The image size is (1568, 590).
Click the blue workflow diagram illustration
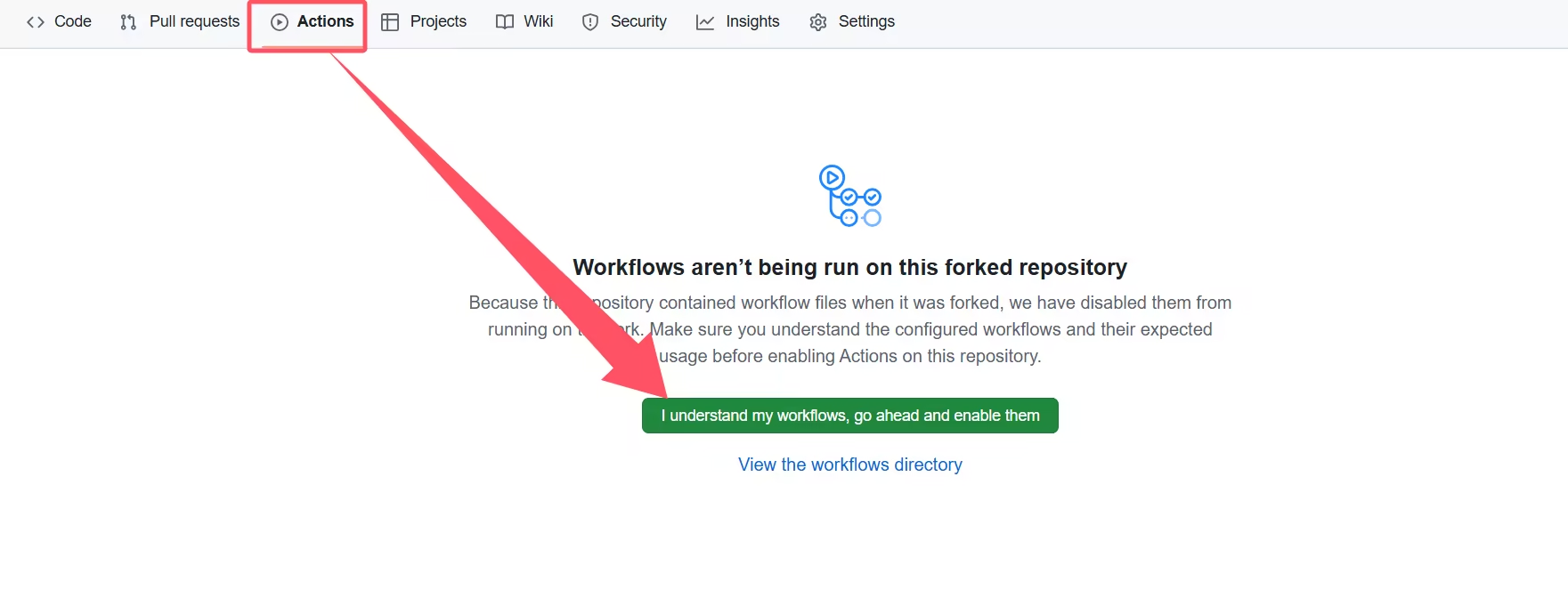tap(849, 196)
